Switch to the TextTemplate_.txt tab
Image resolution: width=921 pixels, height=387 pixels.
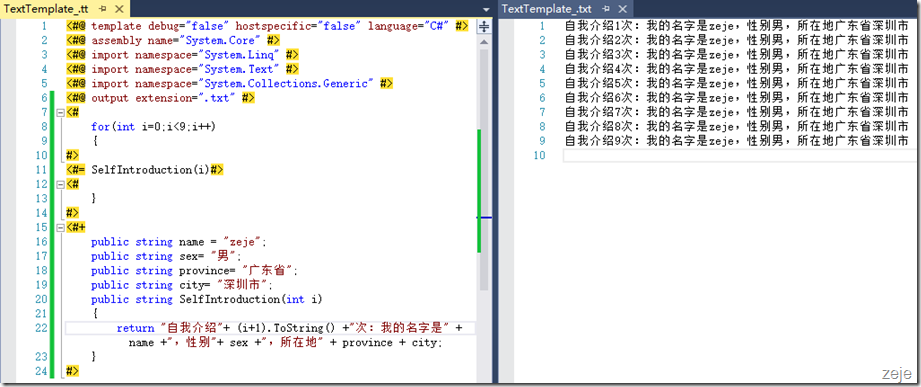[546, 8]
